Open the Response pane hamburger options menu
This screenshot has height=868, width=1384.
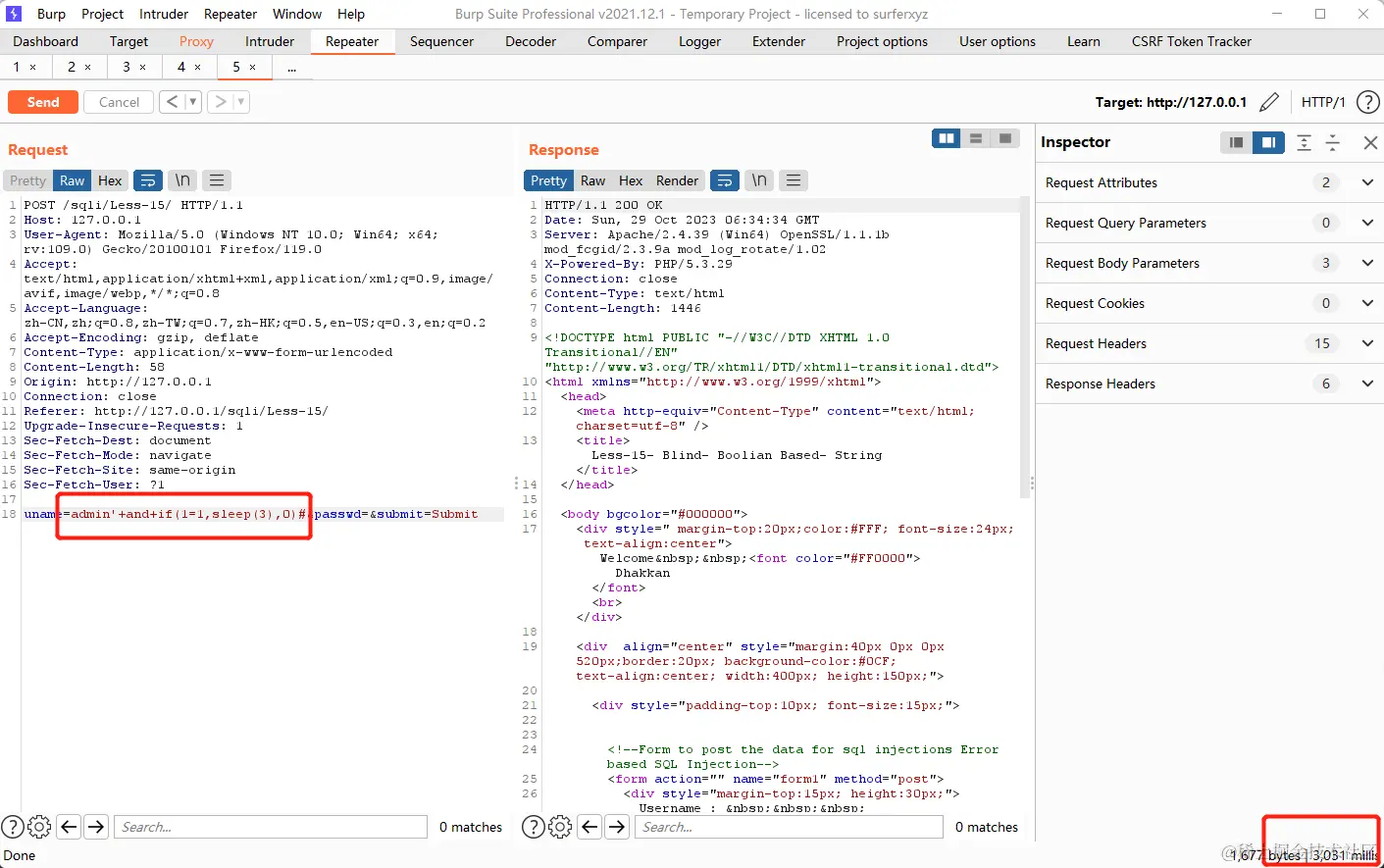(x=794, y=180)
